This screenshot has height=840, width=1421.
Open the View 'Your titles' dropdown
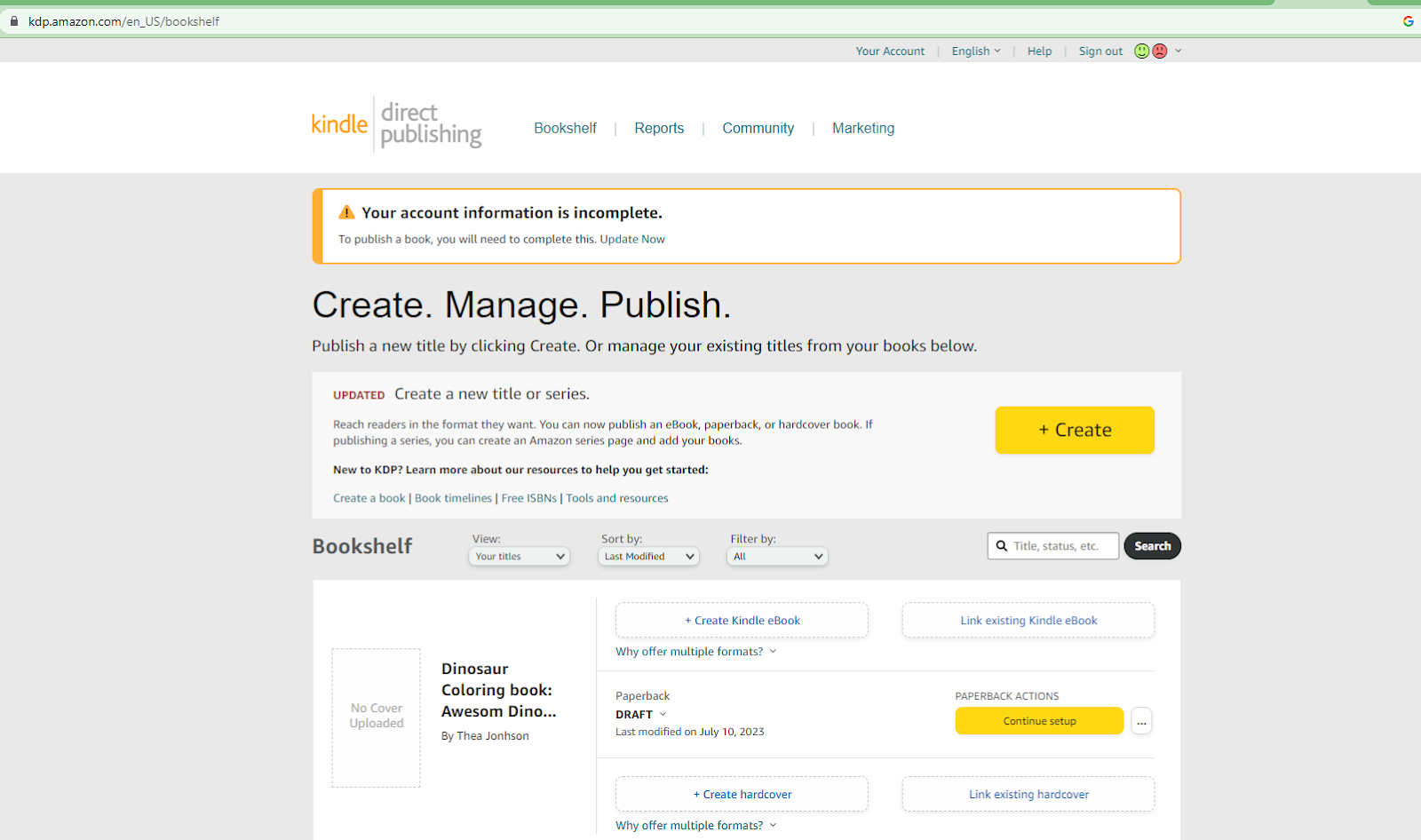point(520,557)
